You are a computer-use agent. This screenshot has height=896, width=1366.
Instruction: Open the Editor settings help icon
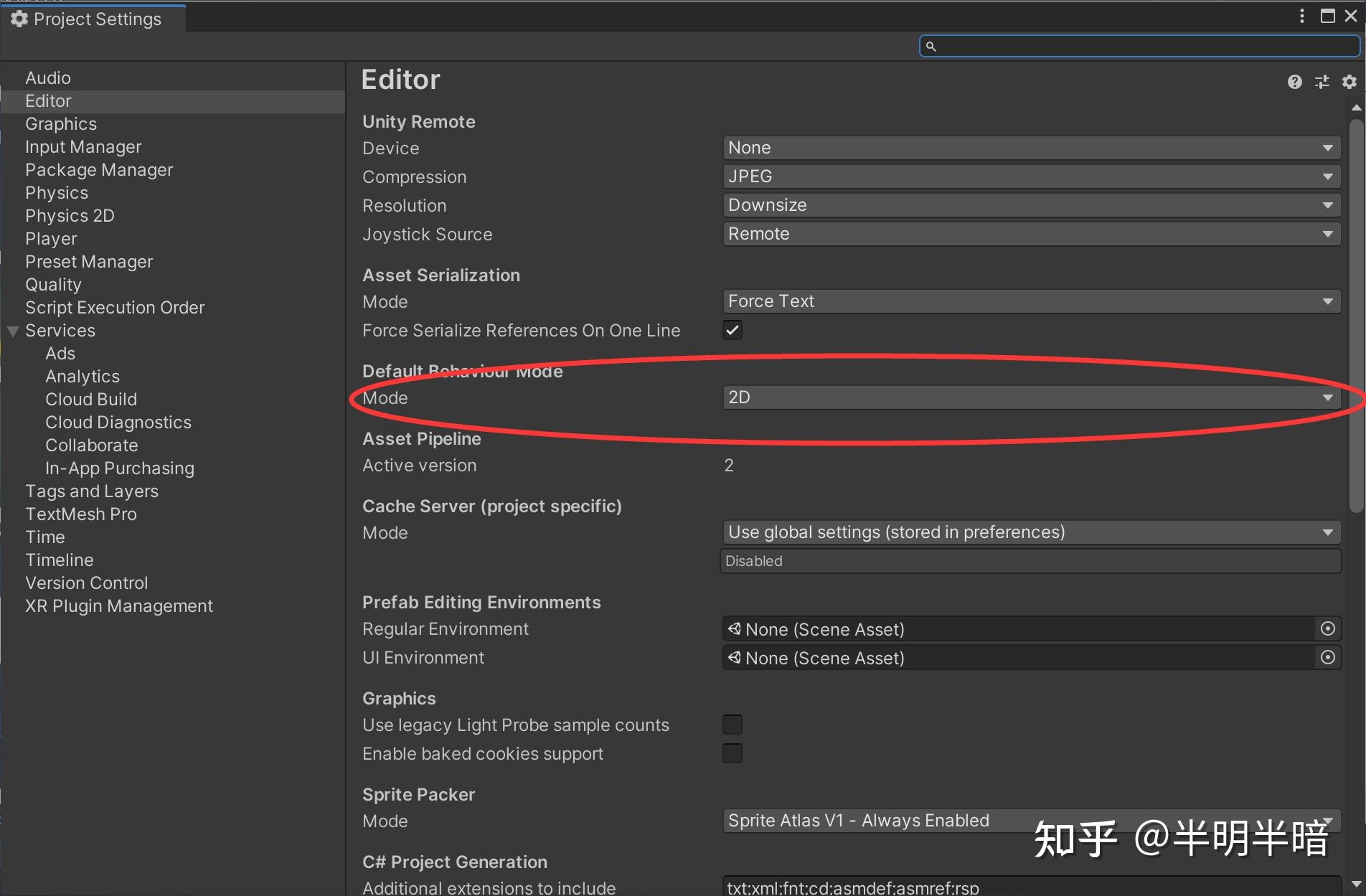coord(1294,82)
